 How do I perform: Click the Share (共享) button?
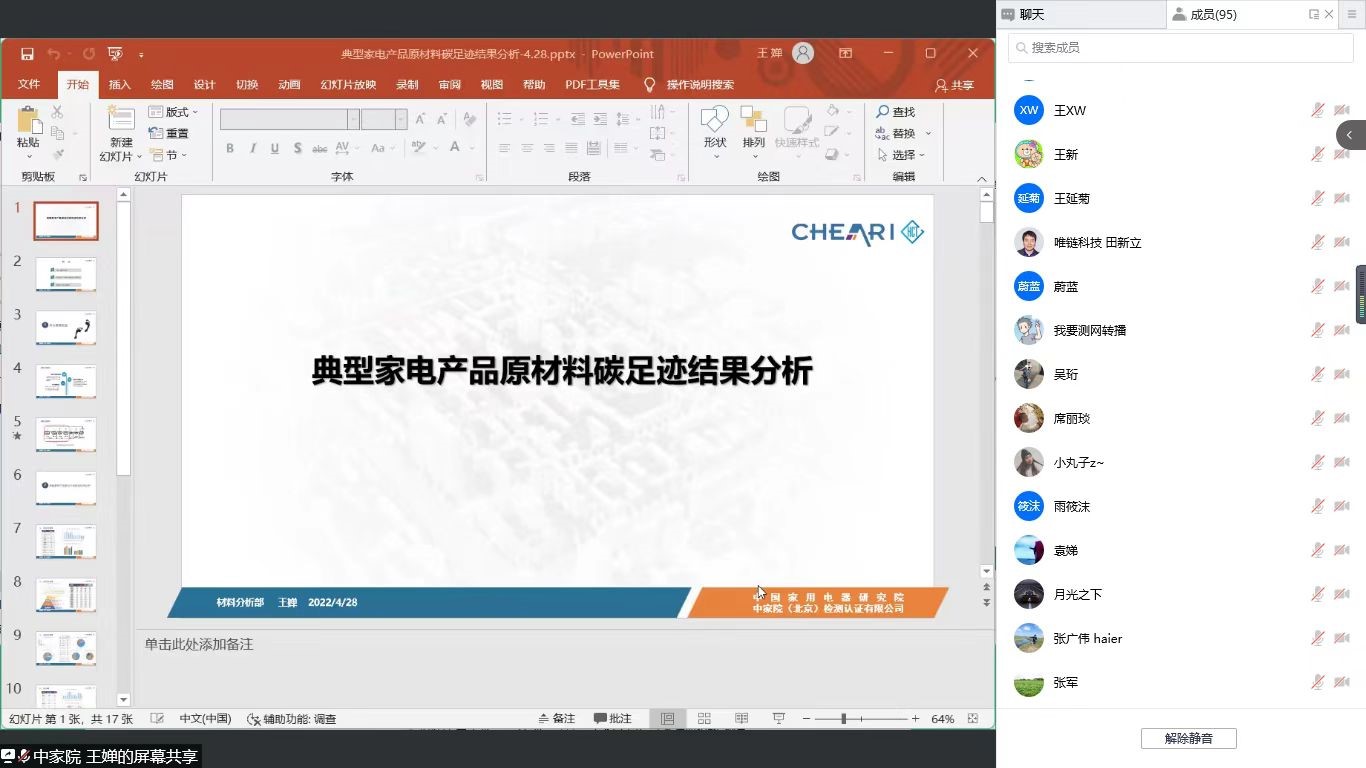click(954, 85)
